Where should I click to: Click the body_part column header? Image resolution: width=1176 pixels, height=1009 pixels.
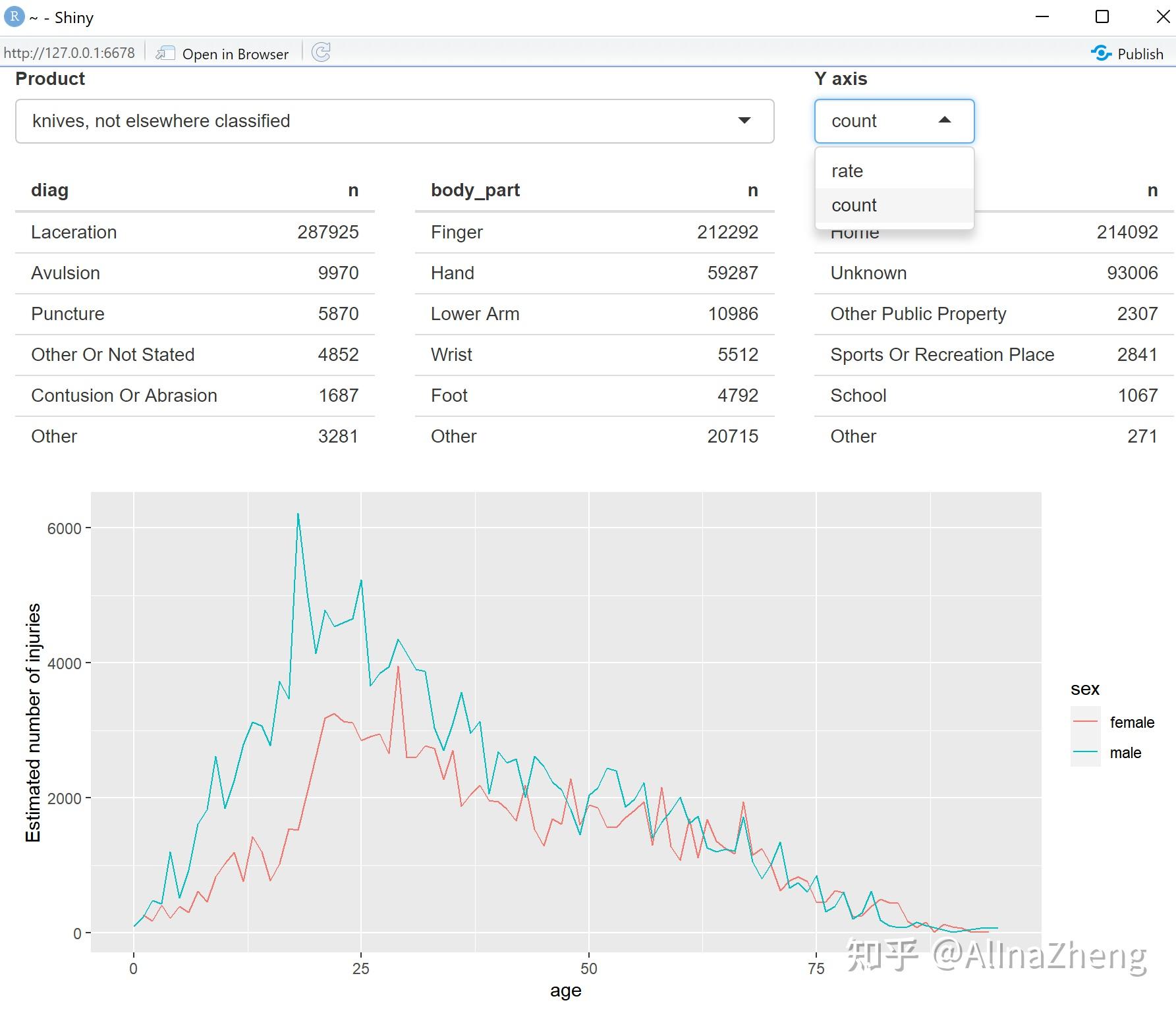475,190
